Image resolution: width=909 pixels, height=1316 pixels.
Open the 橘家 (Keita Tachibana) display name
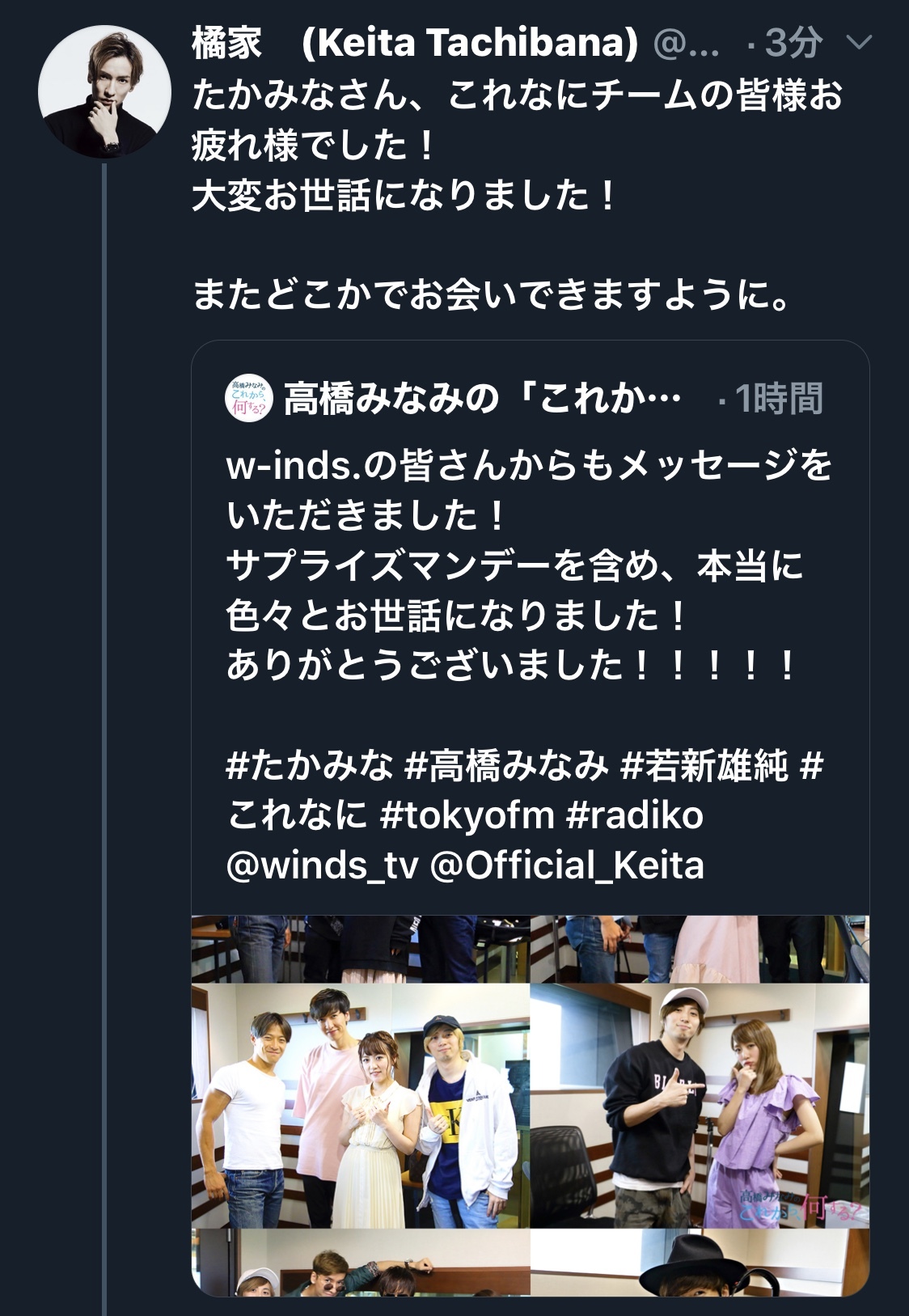point(415,43)
